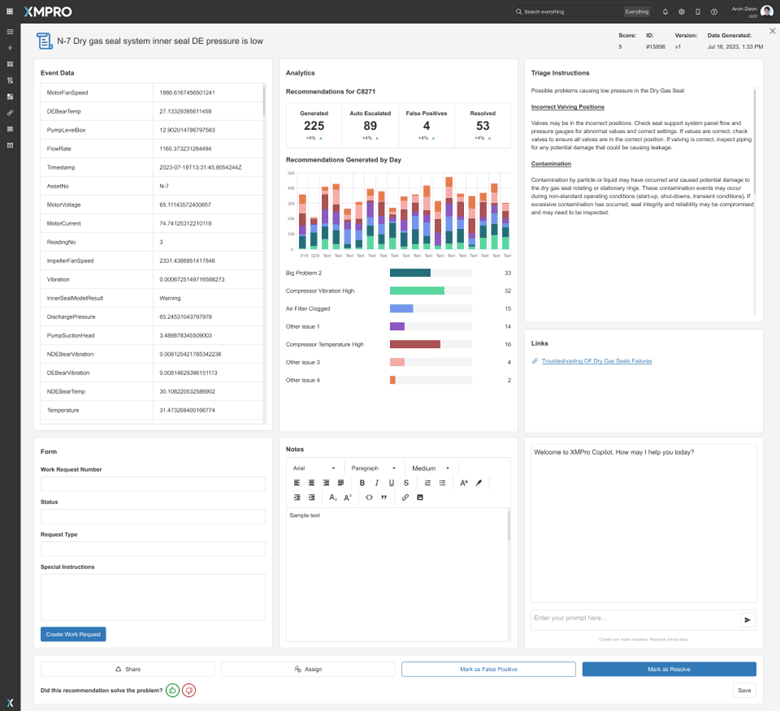Click the plus icon in sidebar
Viewport: 780px width, 711px height.
pos(9,48)
